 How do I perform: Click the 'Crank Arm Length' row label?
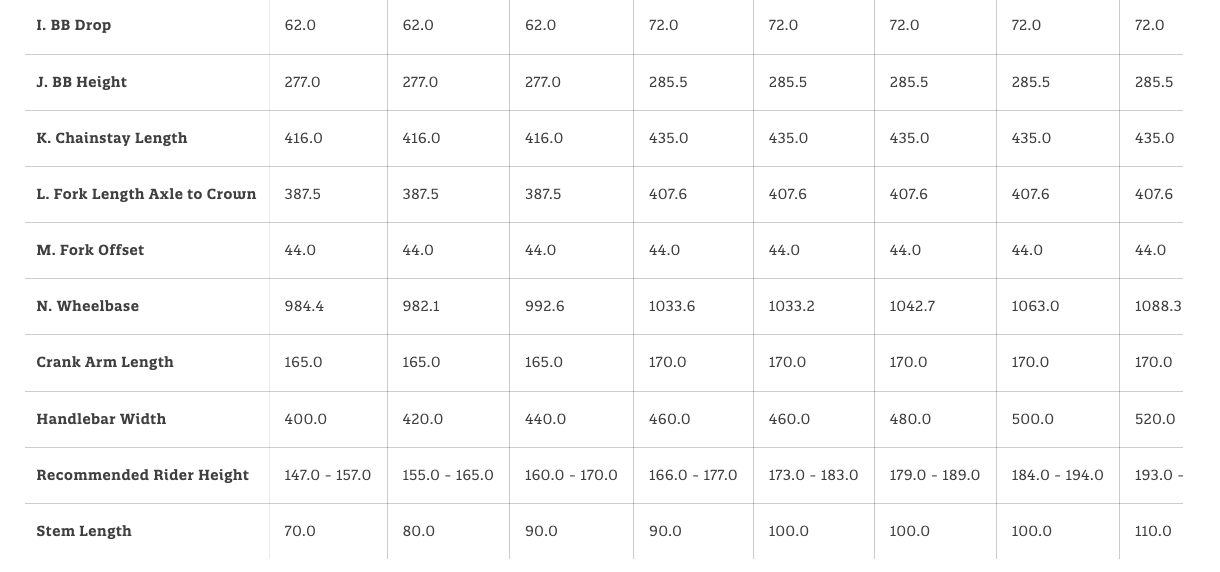click(105, 362)
